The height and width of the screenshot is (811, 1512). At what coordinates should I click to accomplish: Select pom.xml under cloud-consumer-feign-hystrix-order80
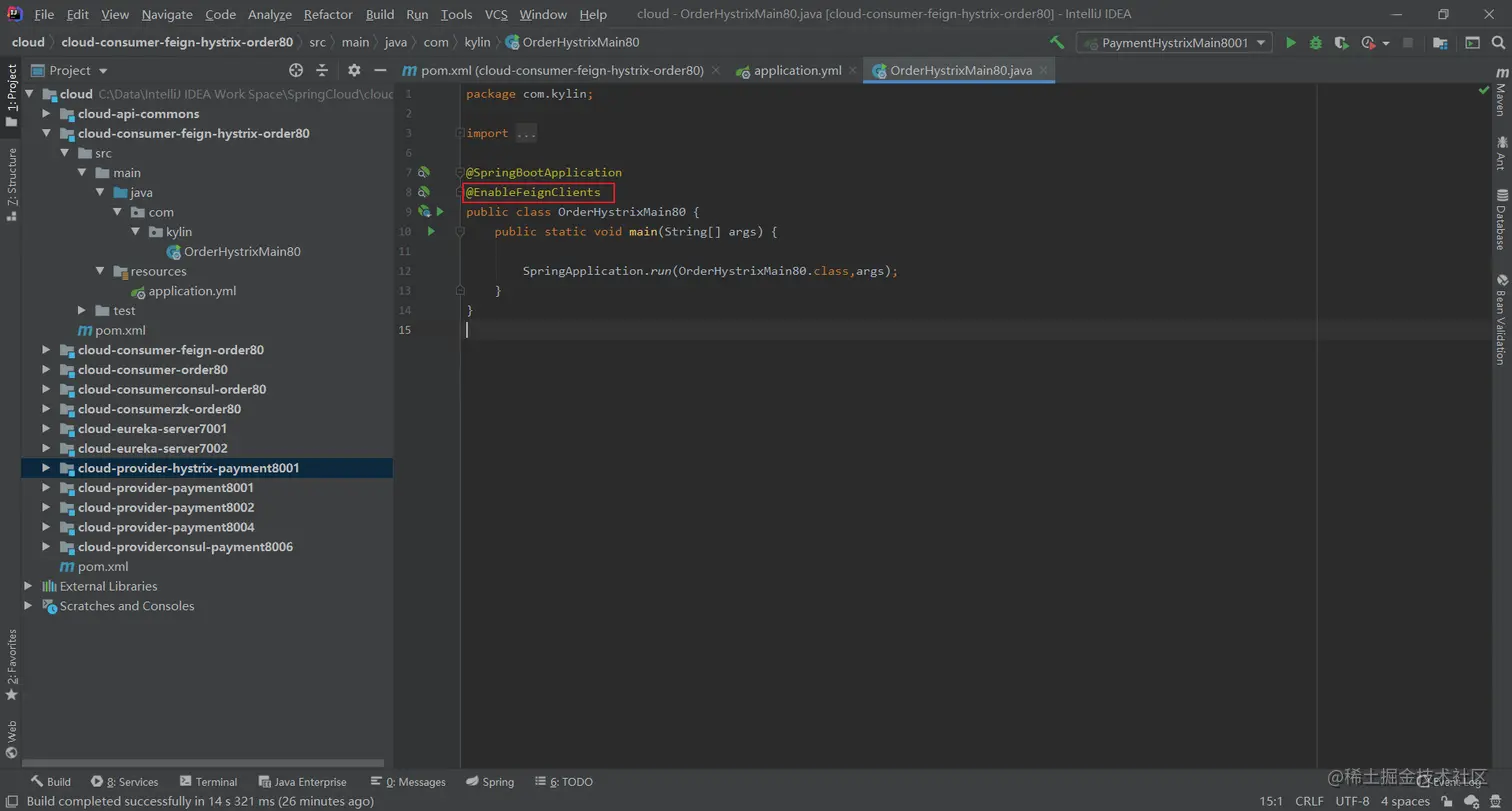tap(120, 330)
